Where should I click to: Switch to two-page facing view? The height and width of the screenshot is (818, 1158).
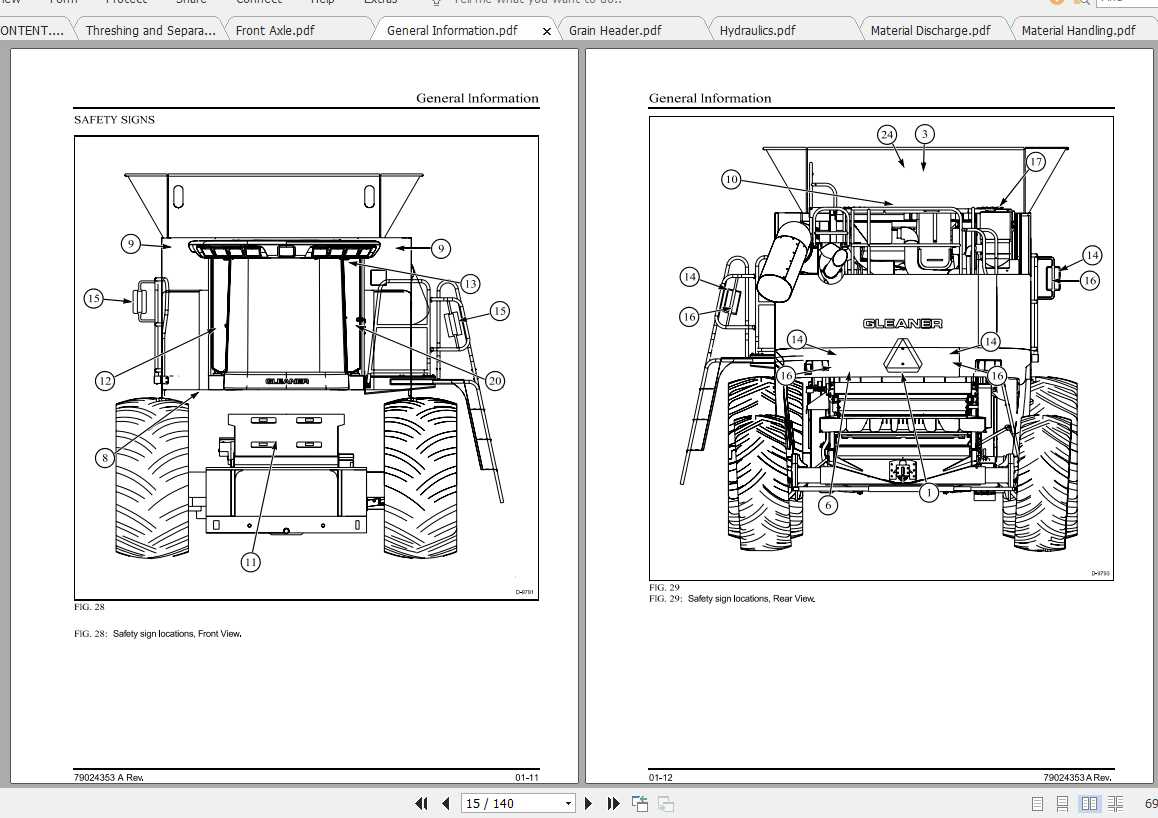coord(1089,803)
